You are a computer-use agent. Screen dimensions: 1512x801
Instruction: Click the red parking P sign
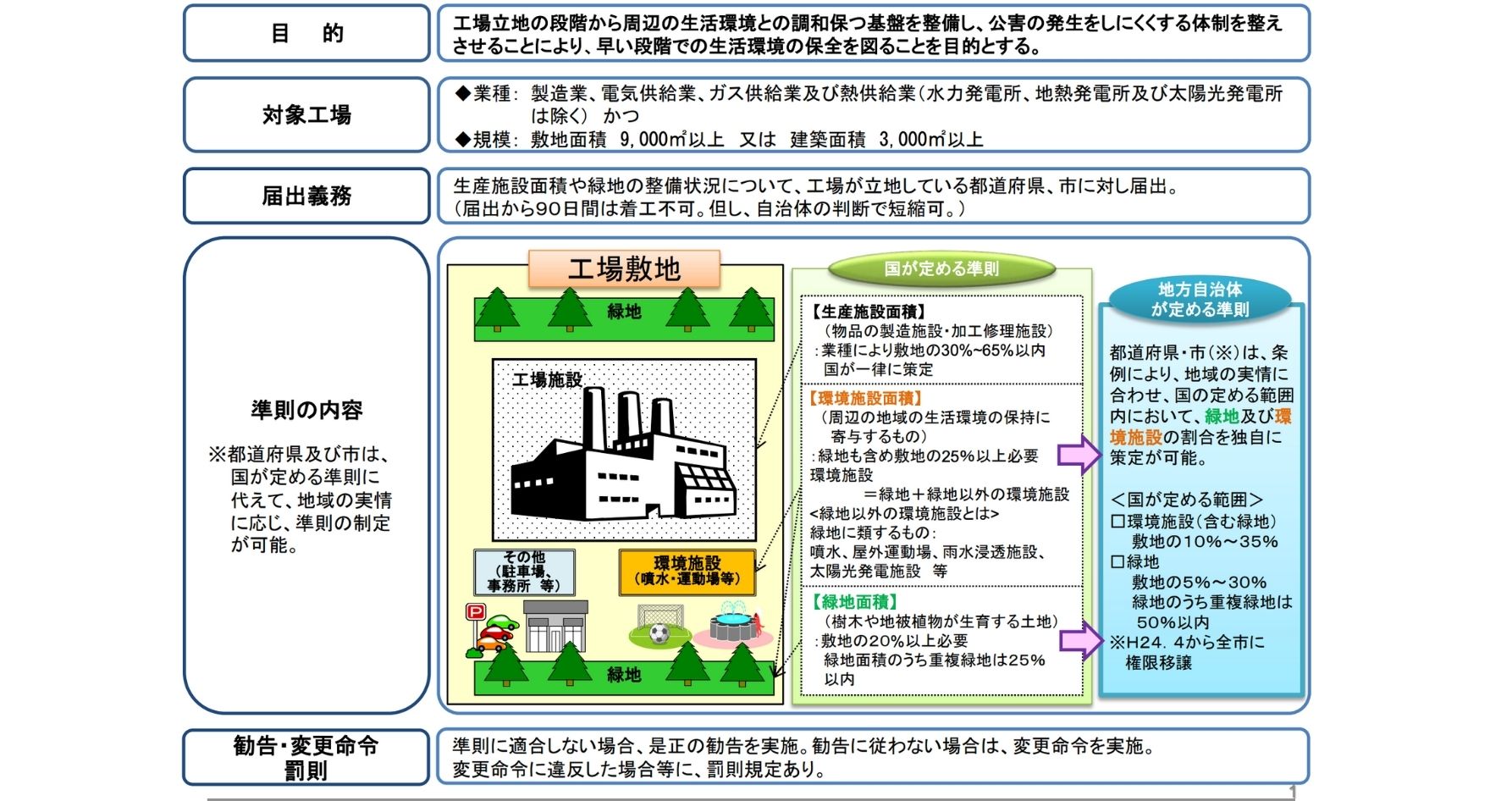pos(476,611)
